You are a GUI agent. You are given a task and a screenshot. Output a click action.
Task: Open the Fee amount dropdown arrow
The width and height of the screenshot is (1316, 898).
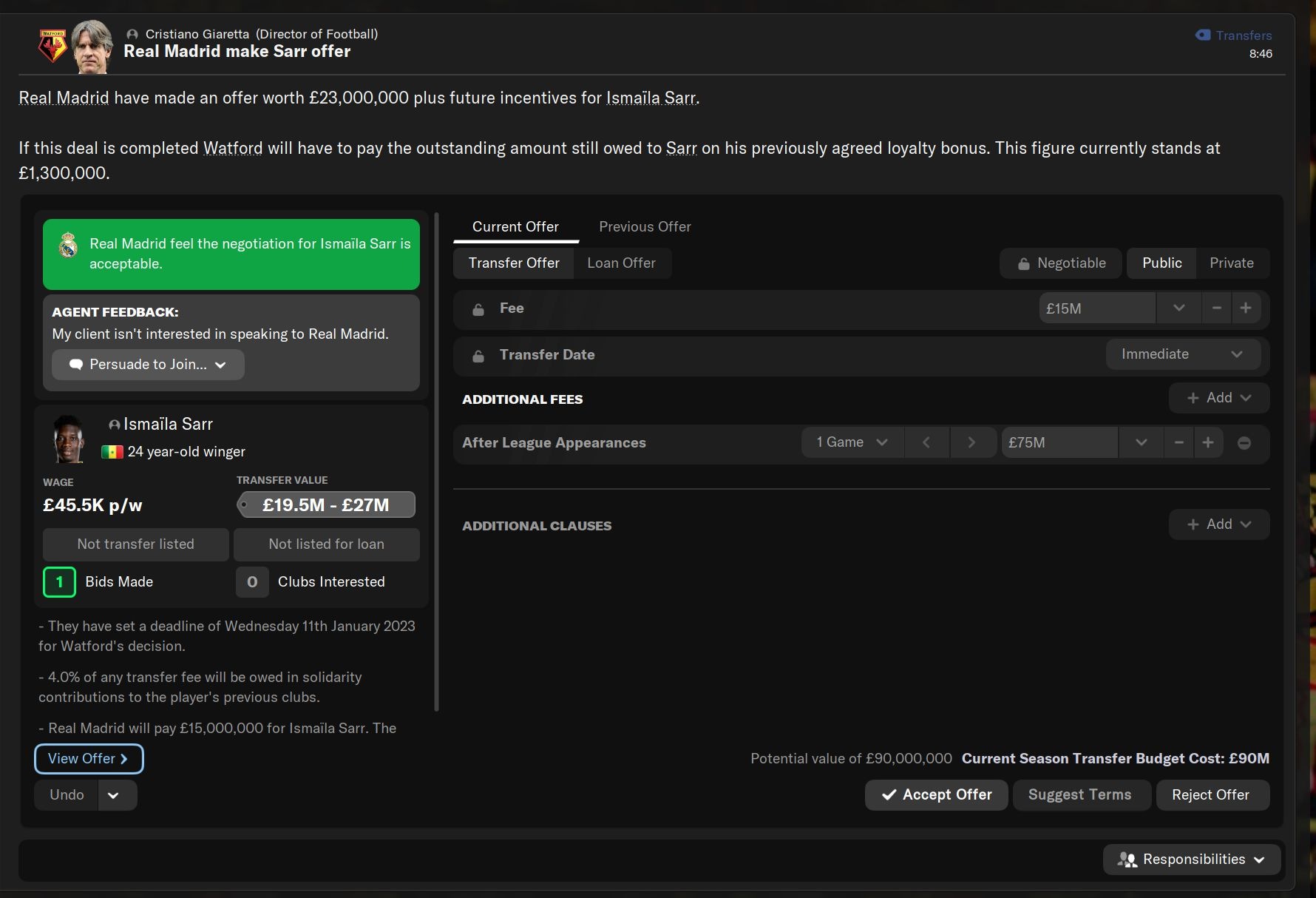[x=1178, y=308]
